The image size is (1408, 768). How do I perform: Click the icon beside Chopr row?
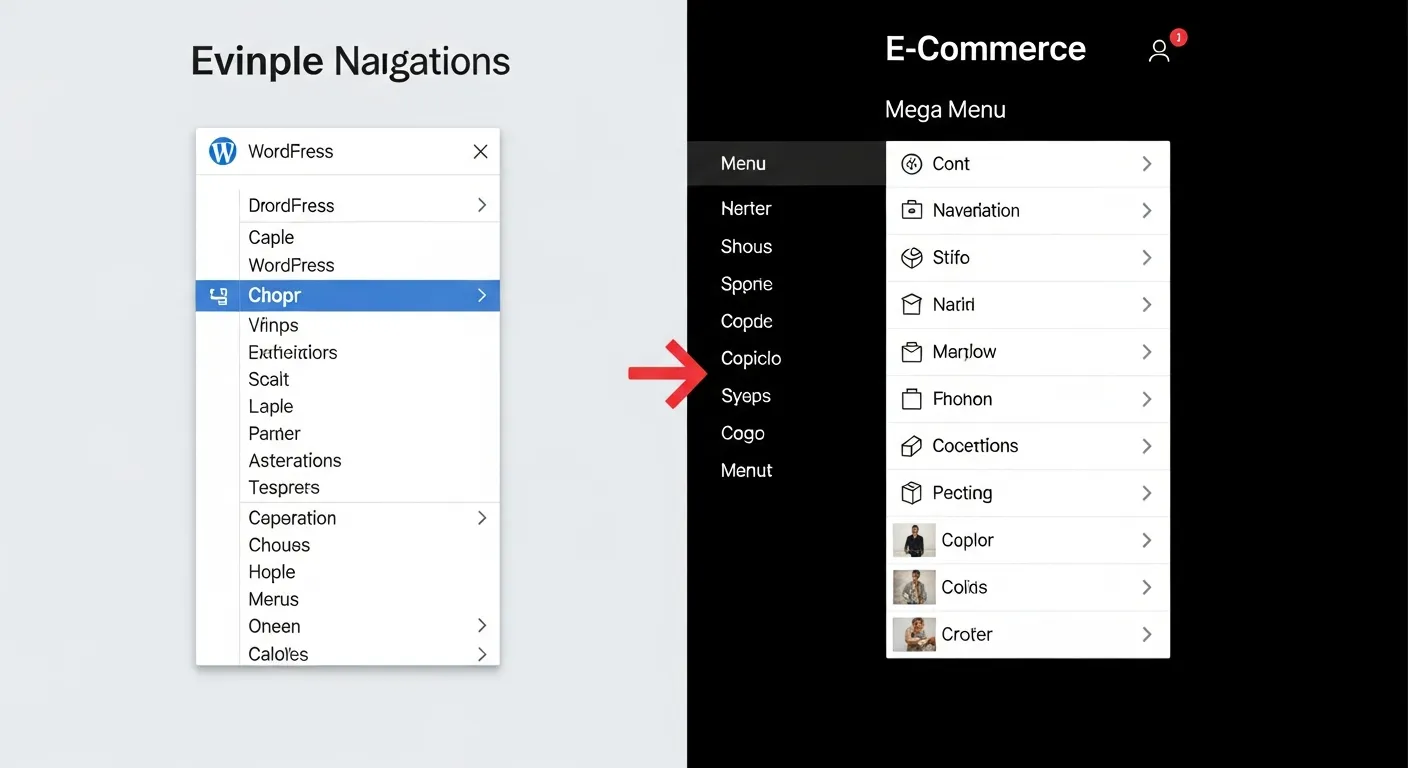coord(218,296)
